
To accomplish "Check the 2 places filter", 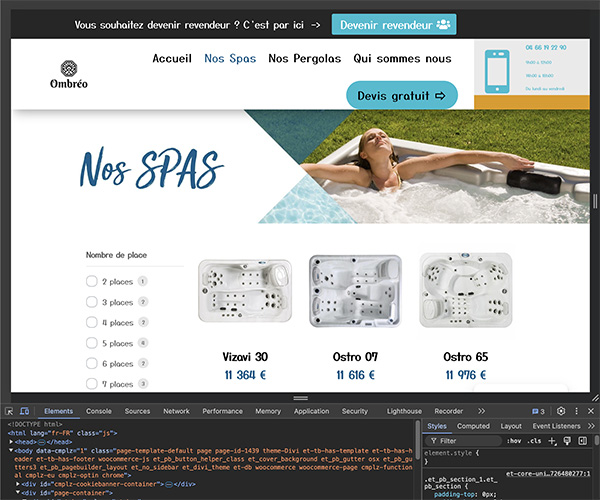I will point(92,281).
